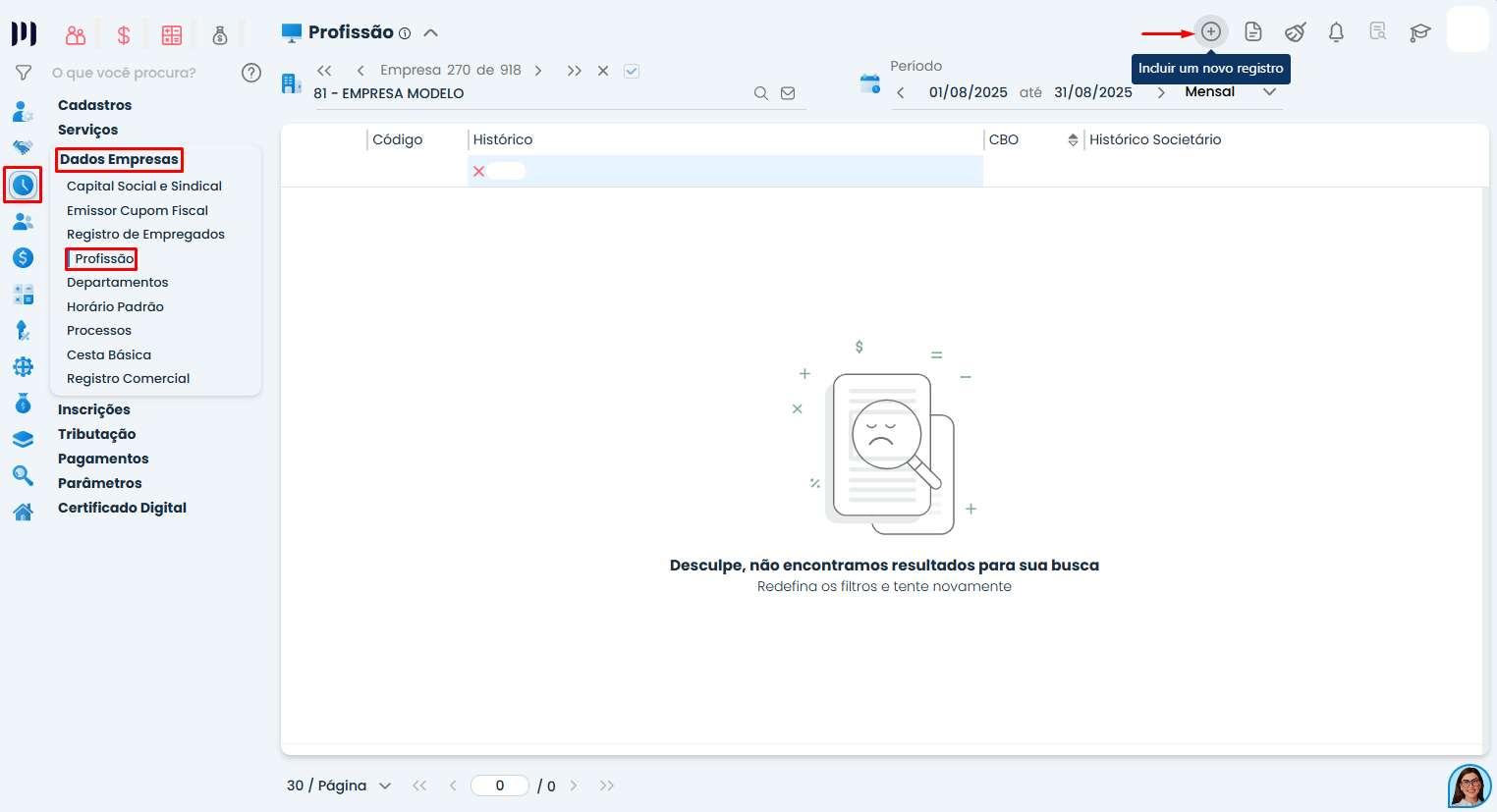Viewport: 1497px width, 812px height.
Task: Clear company selection with X
Action: pos(603,71)
